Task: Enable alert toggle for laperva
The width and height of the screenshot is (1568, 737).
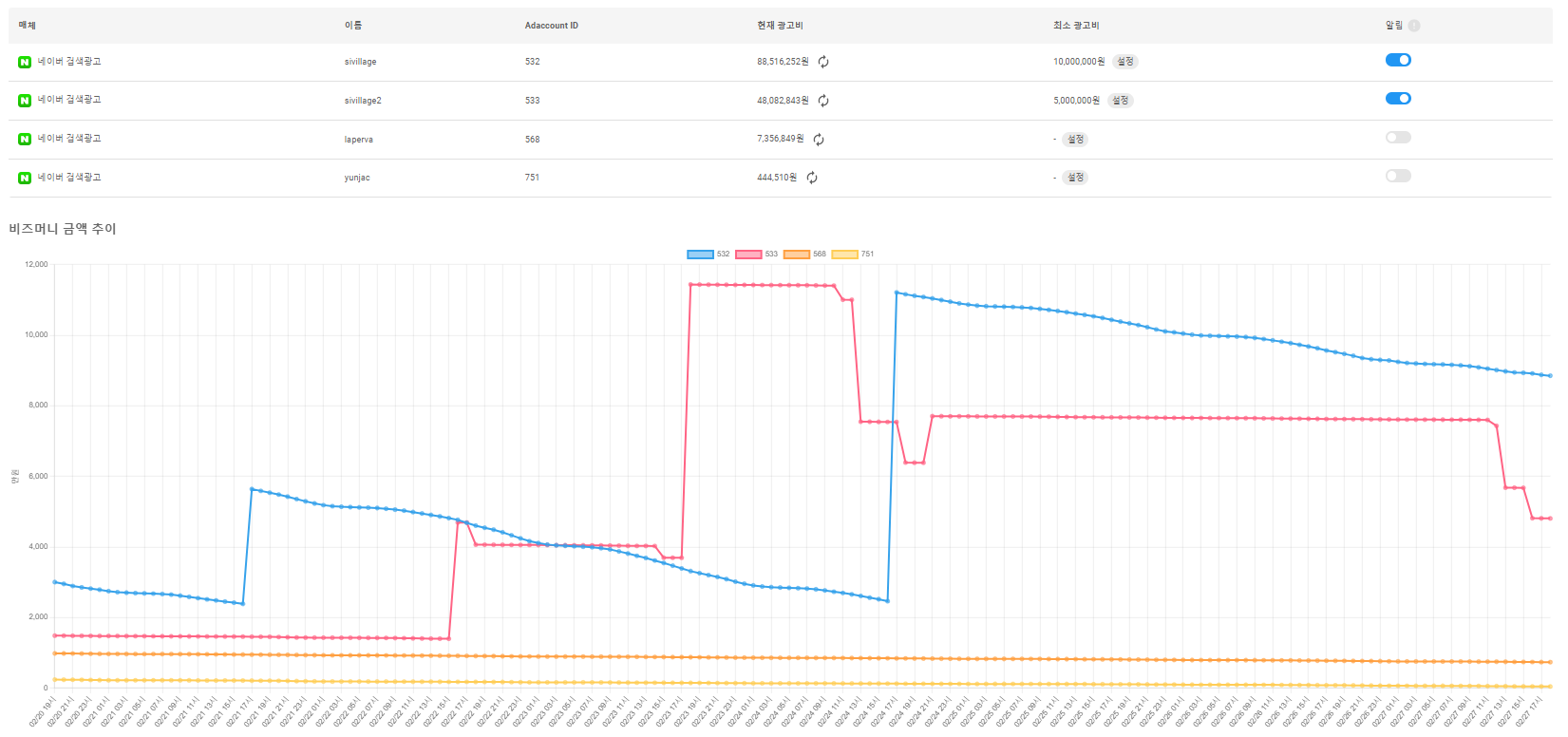Action: (1398, 138)
